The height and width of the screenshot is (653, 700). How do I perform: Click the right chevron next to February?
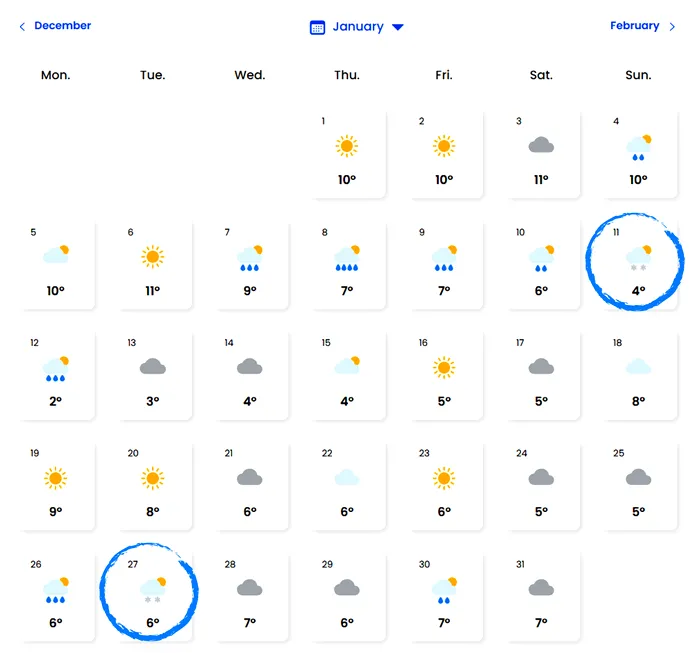click(672, 27)
